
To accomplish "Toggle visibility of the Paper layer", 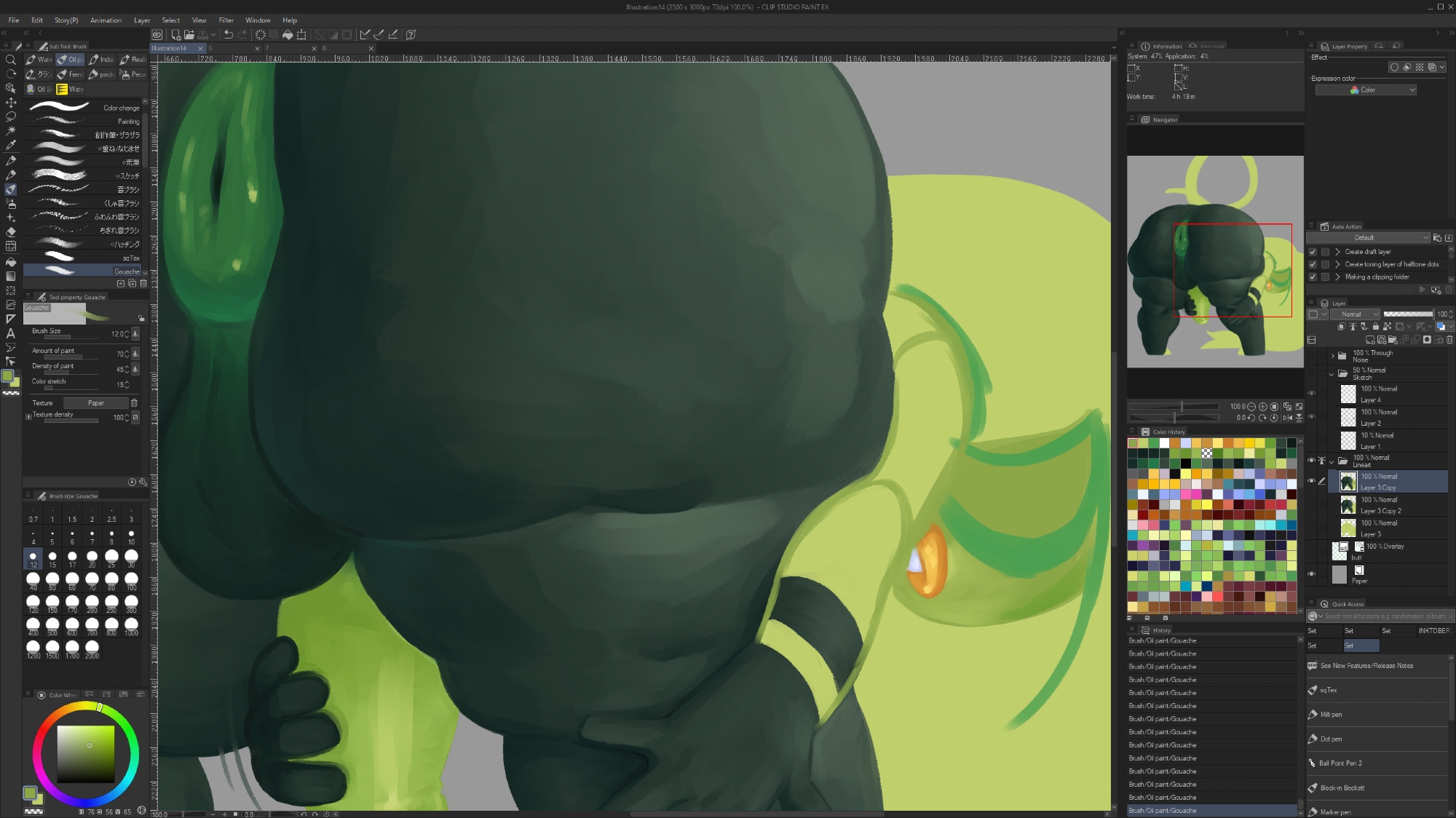I will pyautogui.click(x=1312, y=574).
